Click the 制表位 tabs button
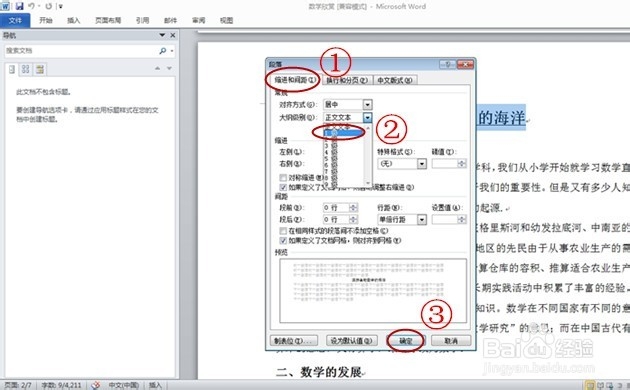The image size is (630, 390). [294, 341]
